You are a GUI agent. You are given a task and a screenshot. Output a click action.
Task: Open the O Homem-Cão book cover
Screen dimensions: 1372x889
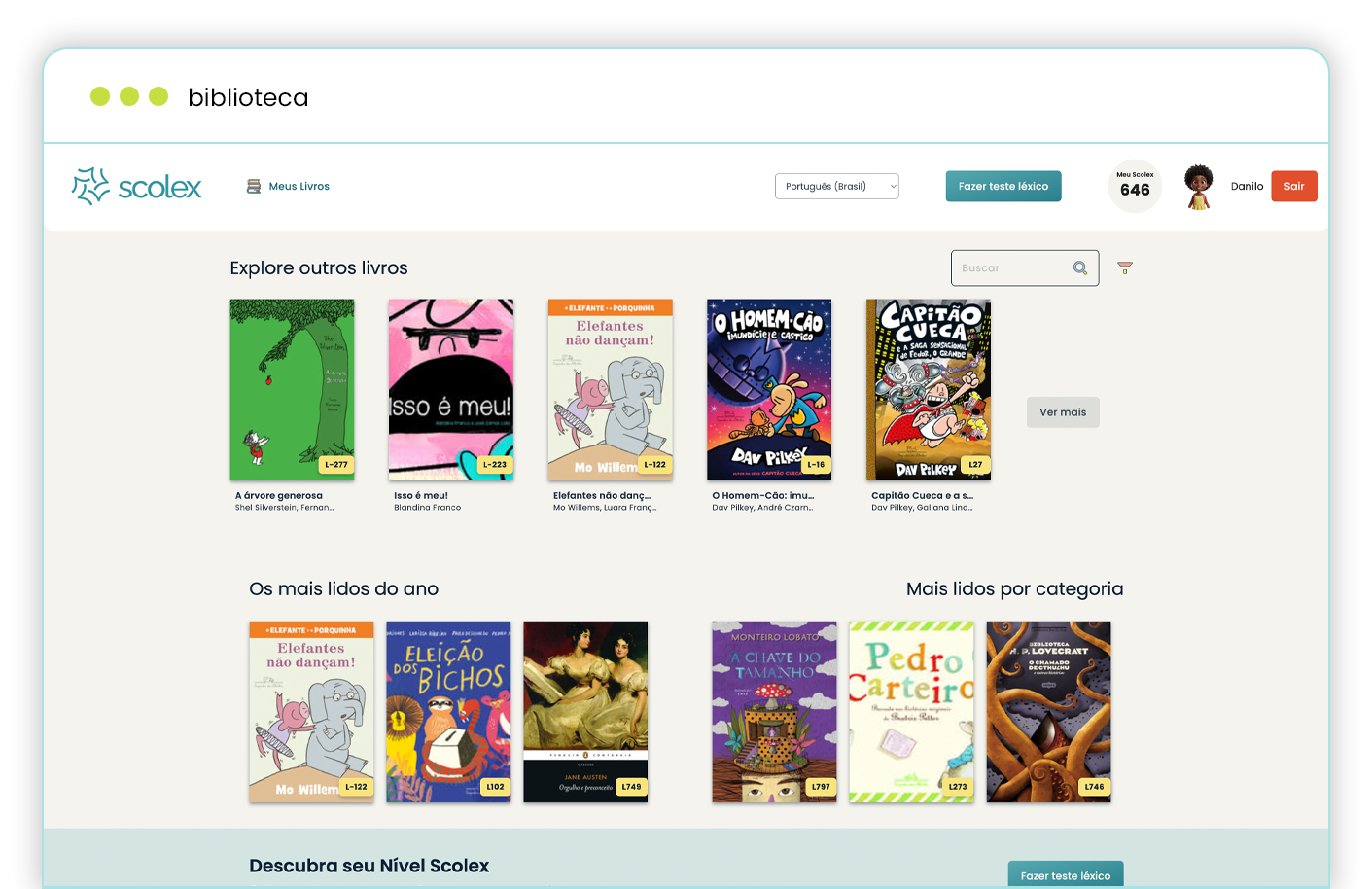[x=769, y=389]
